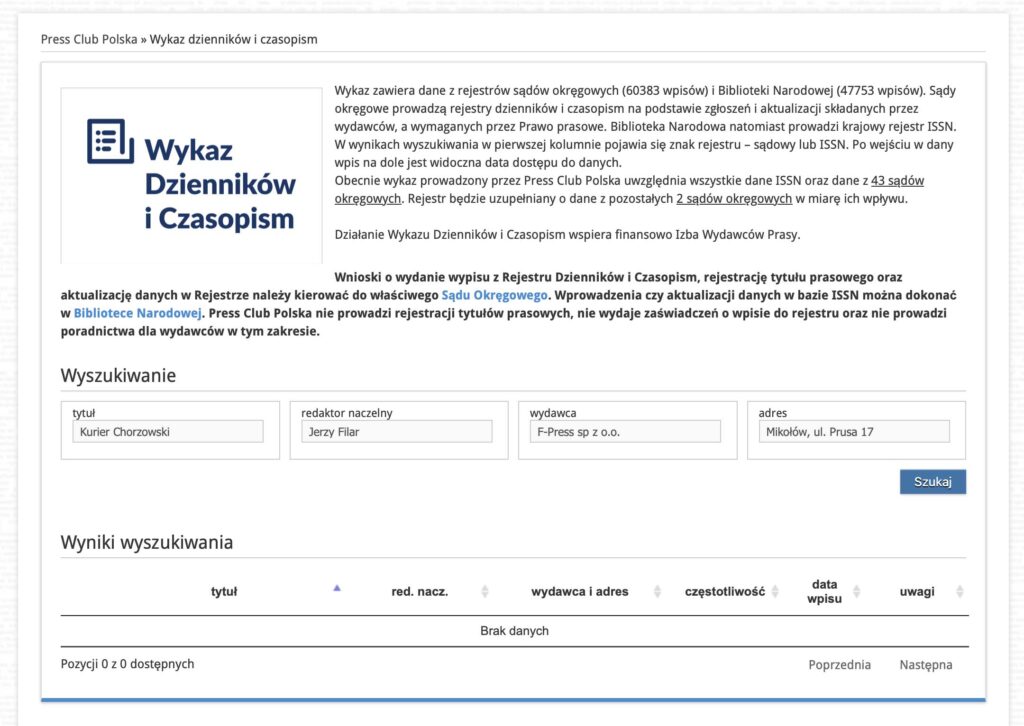This screenshot has width=1024, height=726.
Task: Focus the redaktor naczelny input field
Action: click(x=396, y=432)
